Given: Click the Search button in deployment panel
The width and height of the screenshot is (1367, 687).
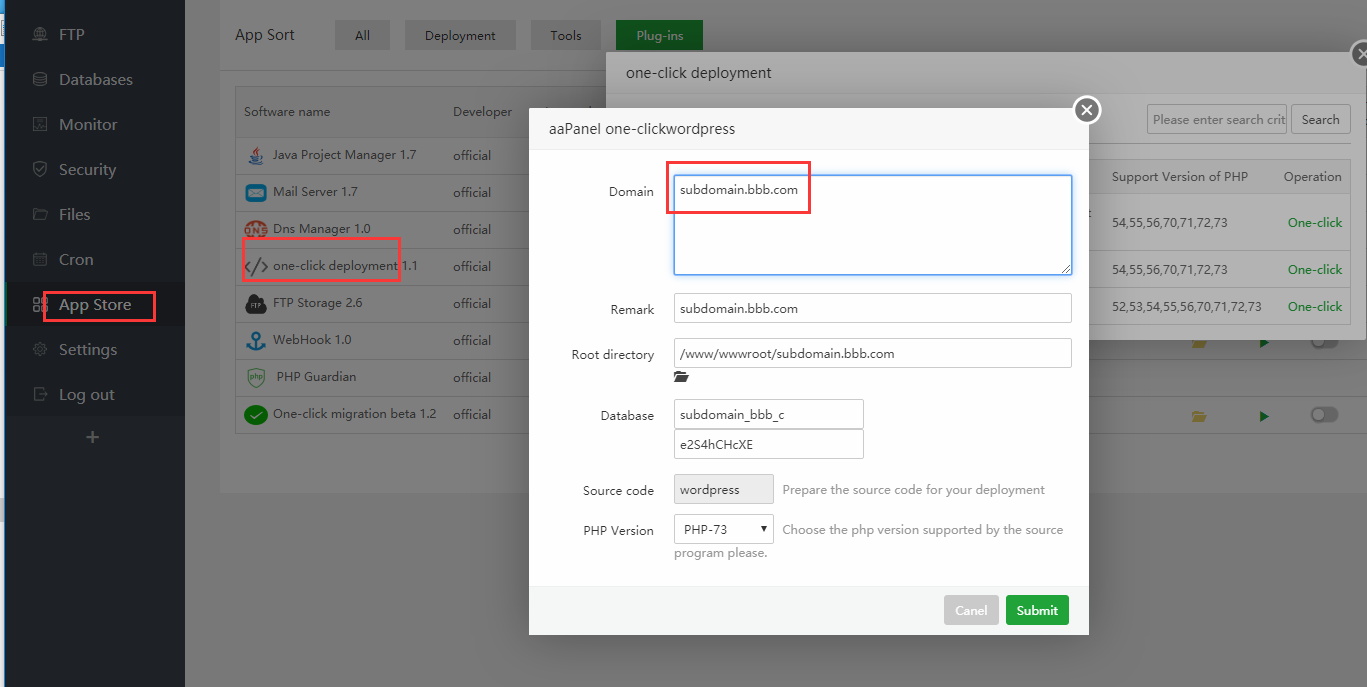Looking at the screenshot, I should pos(1320,119).
